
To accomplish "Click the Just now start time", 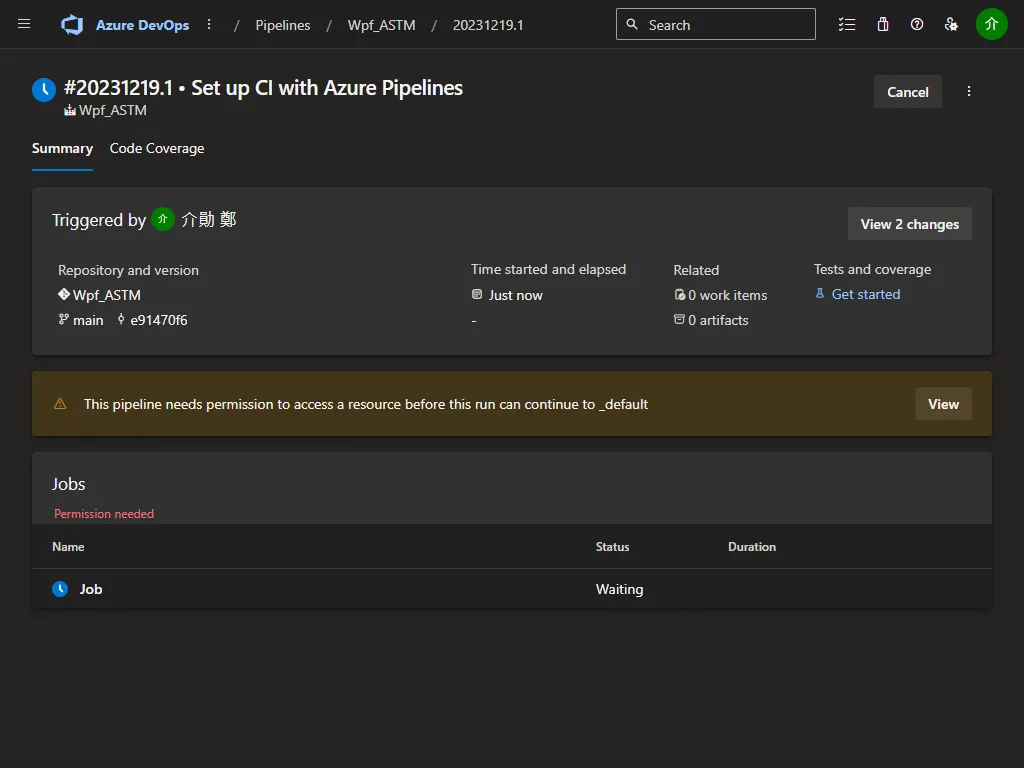I will (515, 295).
